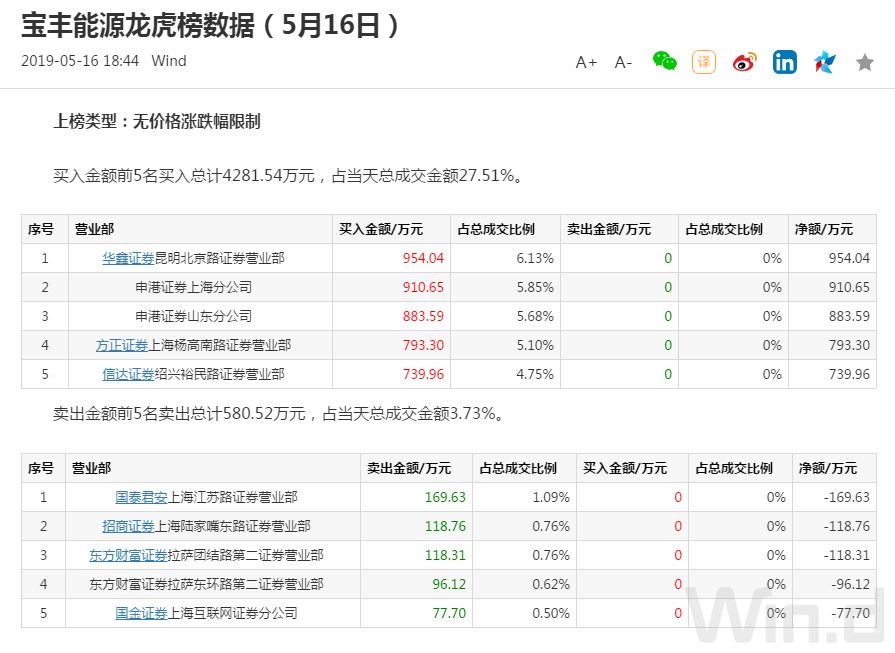The image size is (895, 653).
Task: Open the 方正证券 link
Action: click(x=122, y=345)
